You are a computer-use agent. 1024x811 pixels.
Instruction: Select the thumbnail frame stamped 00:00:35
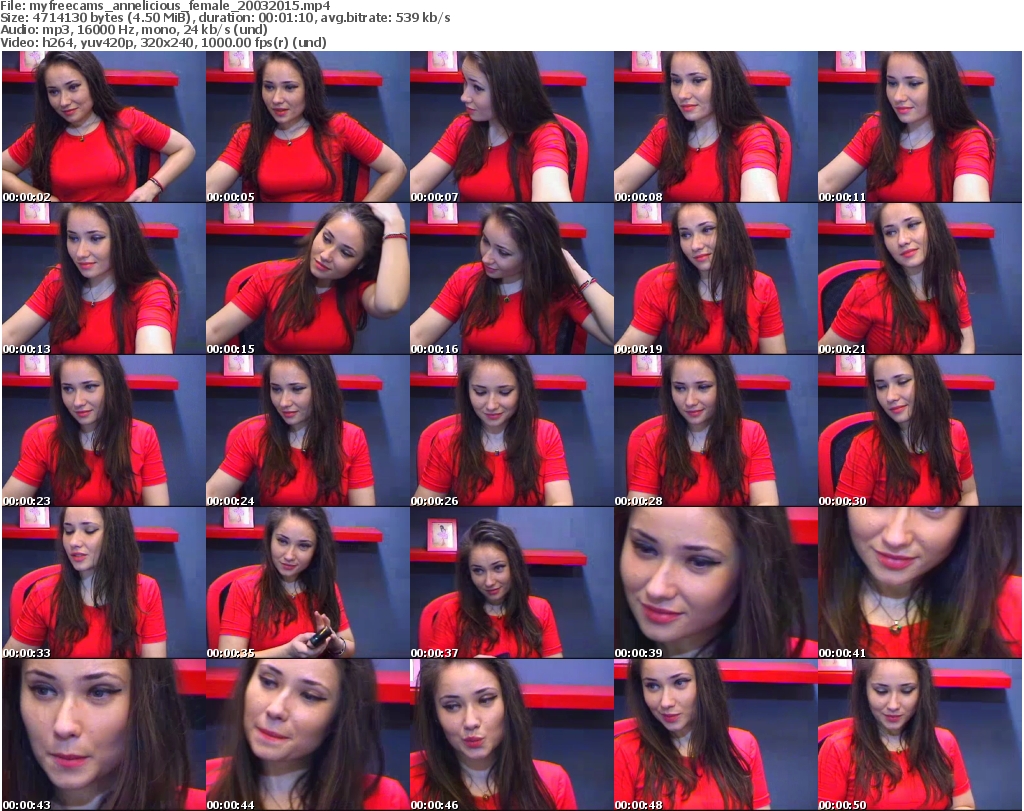pyautogui.click(x=308, y=582)
